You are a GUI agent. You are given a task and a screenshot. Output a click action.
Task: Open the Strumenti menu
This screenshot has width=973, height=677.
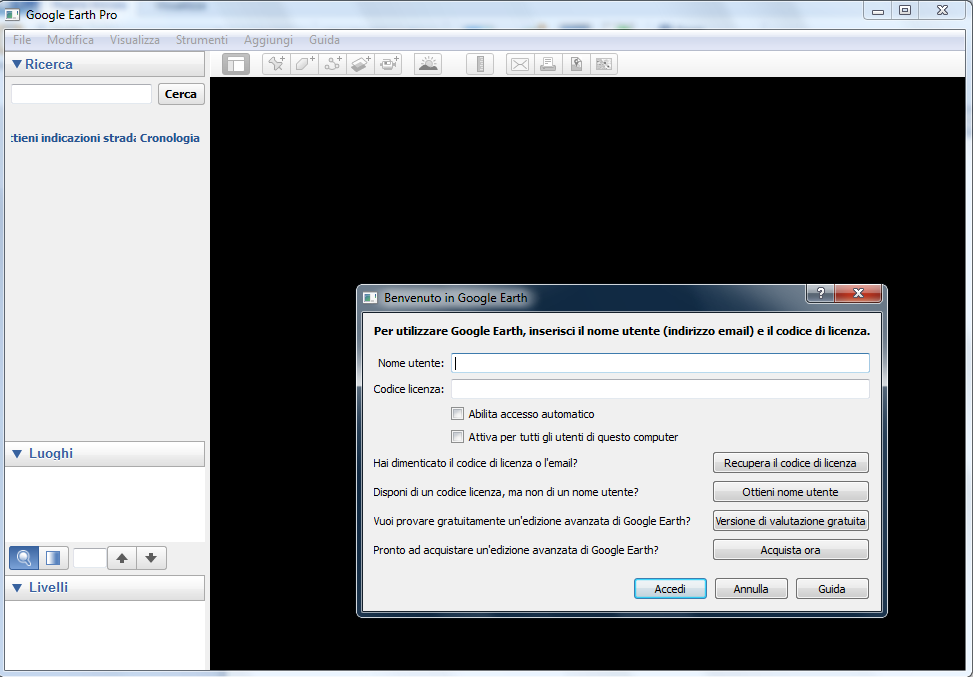pos(202,40)
